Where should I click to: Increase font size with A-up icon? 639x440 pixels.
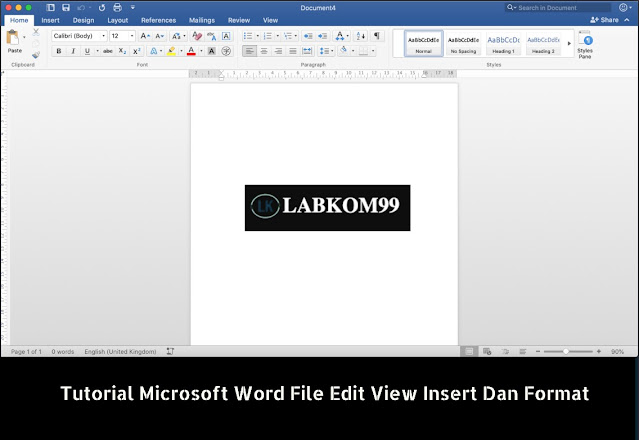tap(145, 36)
